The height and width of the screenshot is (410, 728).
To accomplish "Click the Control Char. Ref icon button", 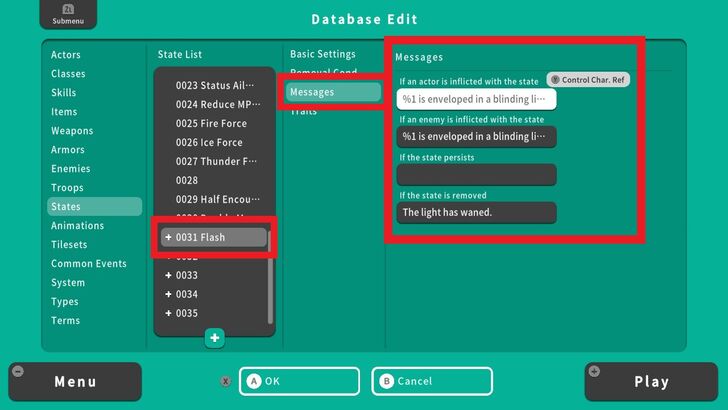I will tap(589, 79).
